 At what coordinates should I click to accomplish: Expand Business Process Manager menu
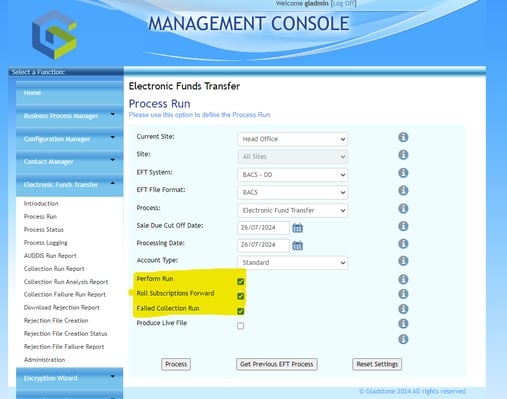(69, 116)
